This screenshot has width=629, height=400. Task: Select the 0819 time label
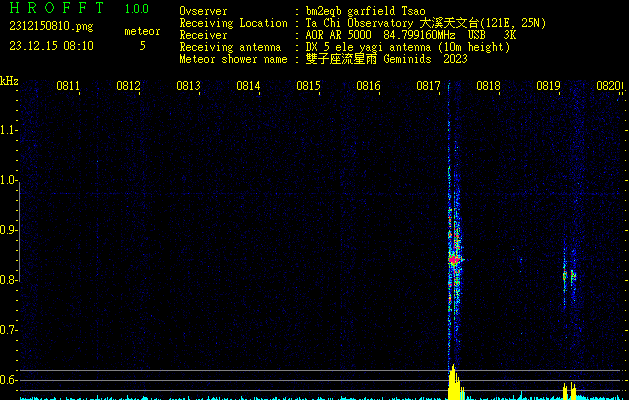click(x=548, y=87)
